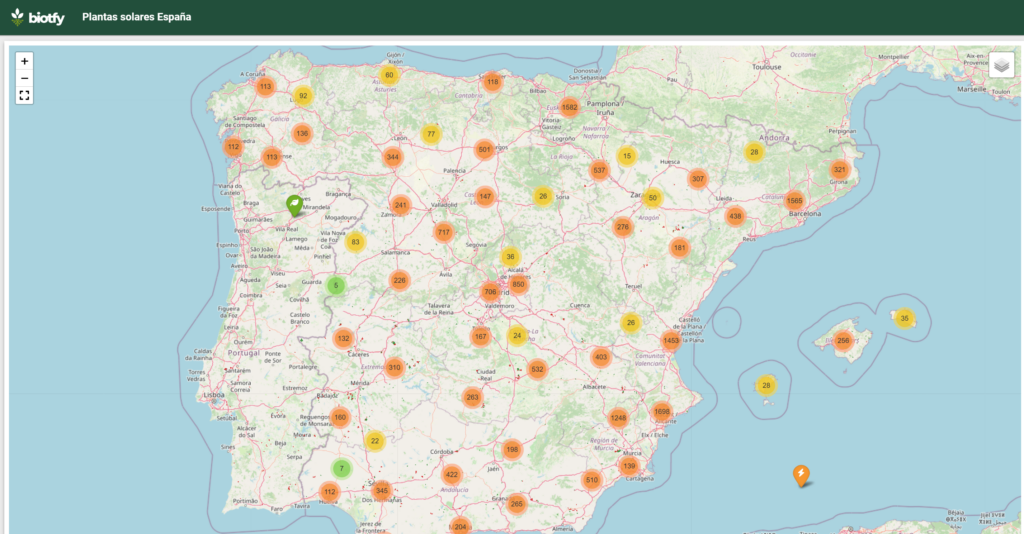This screenshot has height=534, width=1024.
Task: Select the green plant marker near Vila Real
Action: (295, 205)
